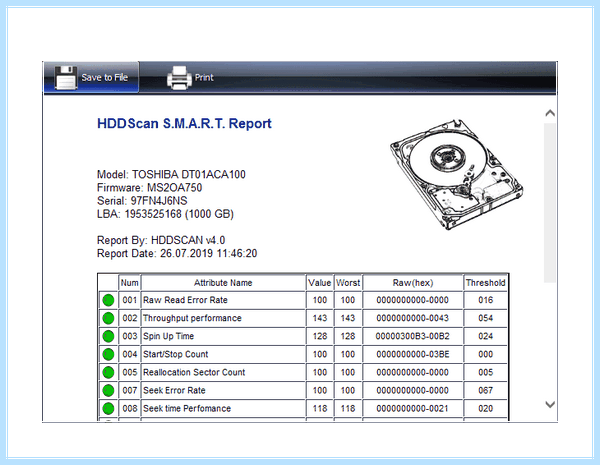Select the Raw(hex) column header
This screenshot has width=600, height=465.
[412, 283]
